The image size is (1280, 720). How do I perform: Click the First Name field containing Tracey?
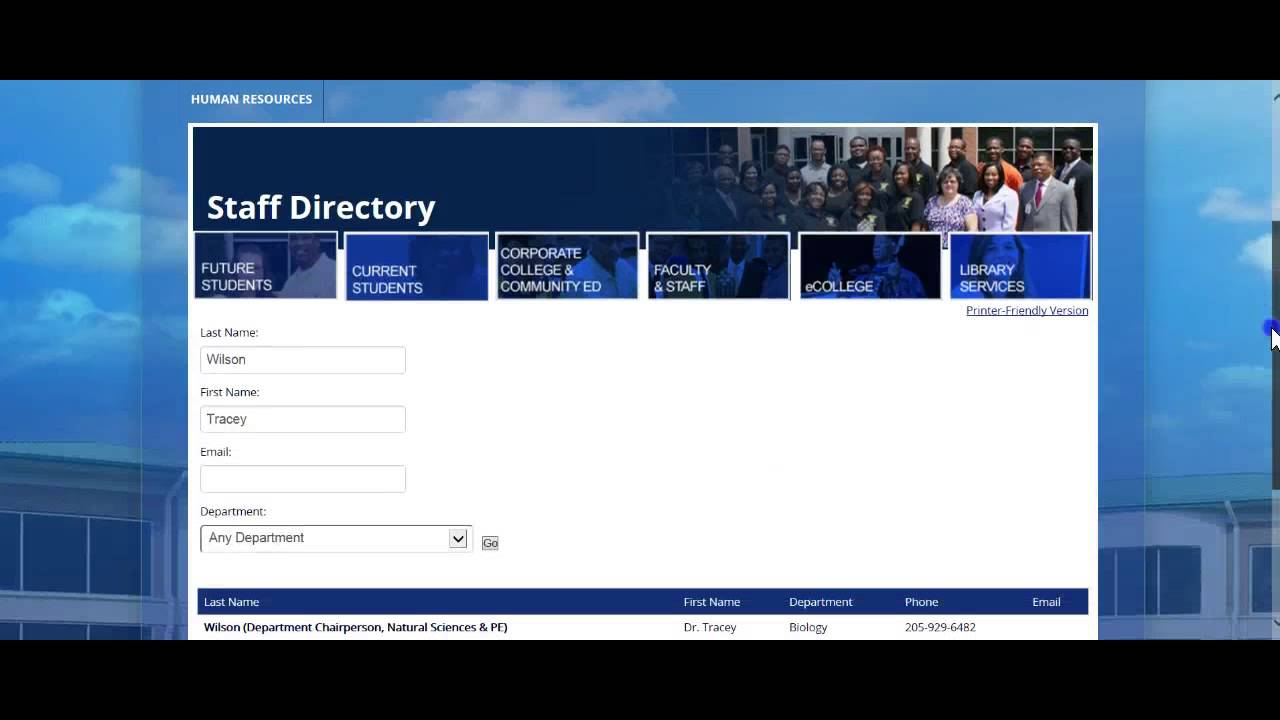click(303, 419)
